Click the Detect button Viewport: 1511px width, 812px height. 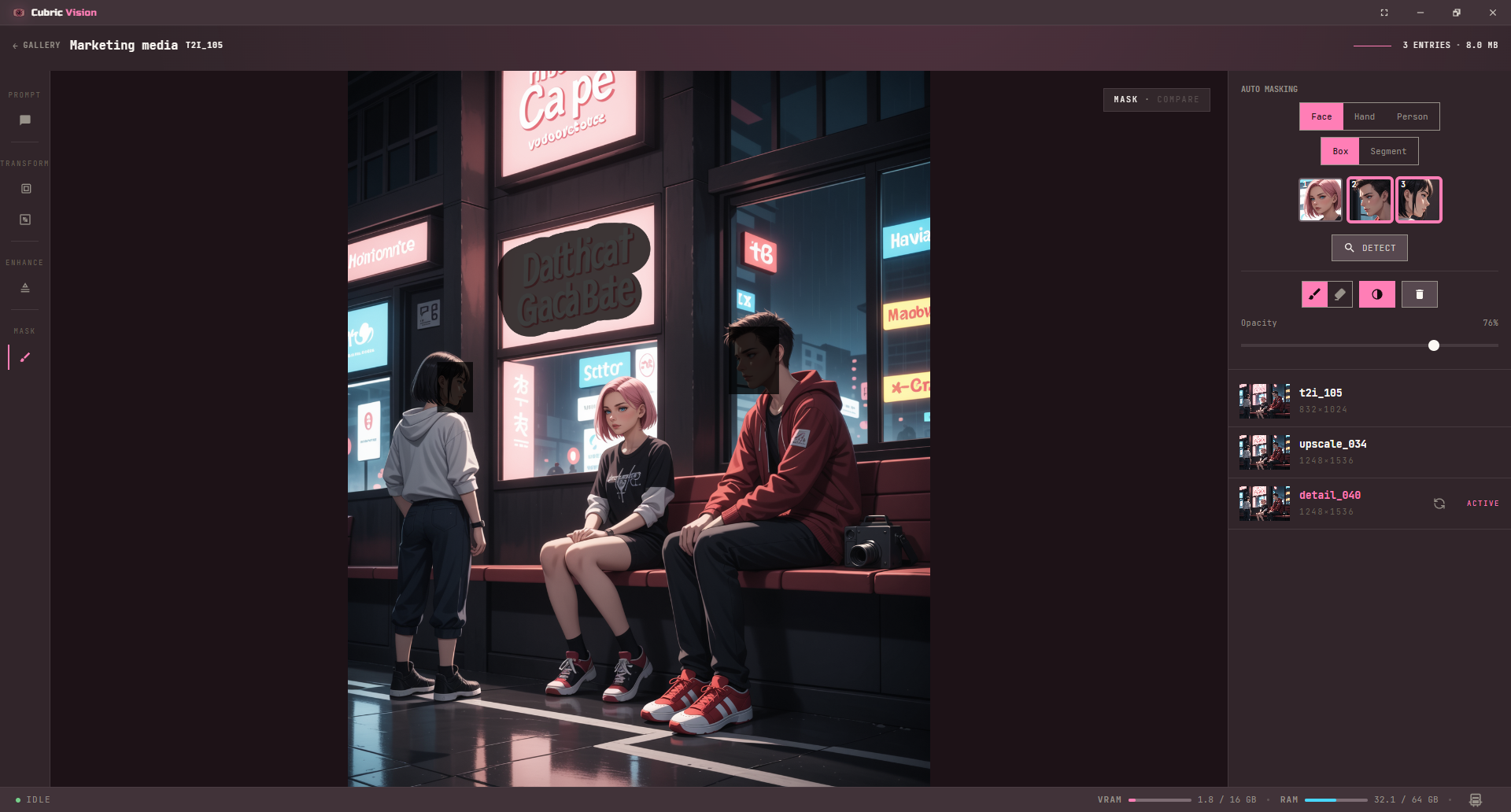(x=1369, y=248)
